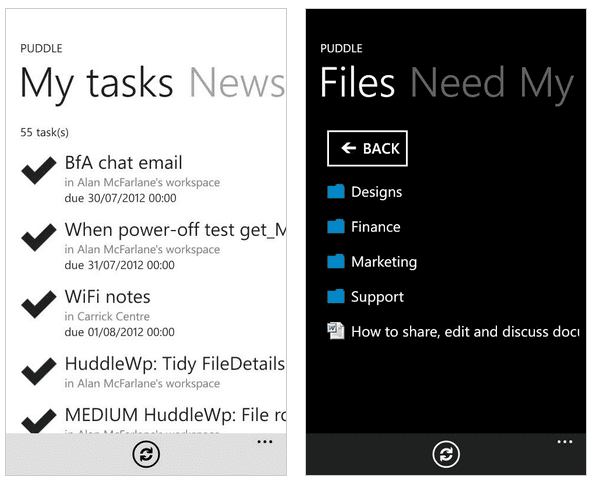Tap the checkmark beside HuddleWp: Tidy FileDetails

39,372
